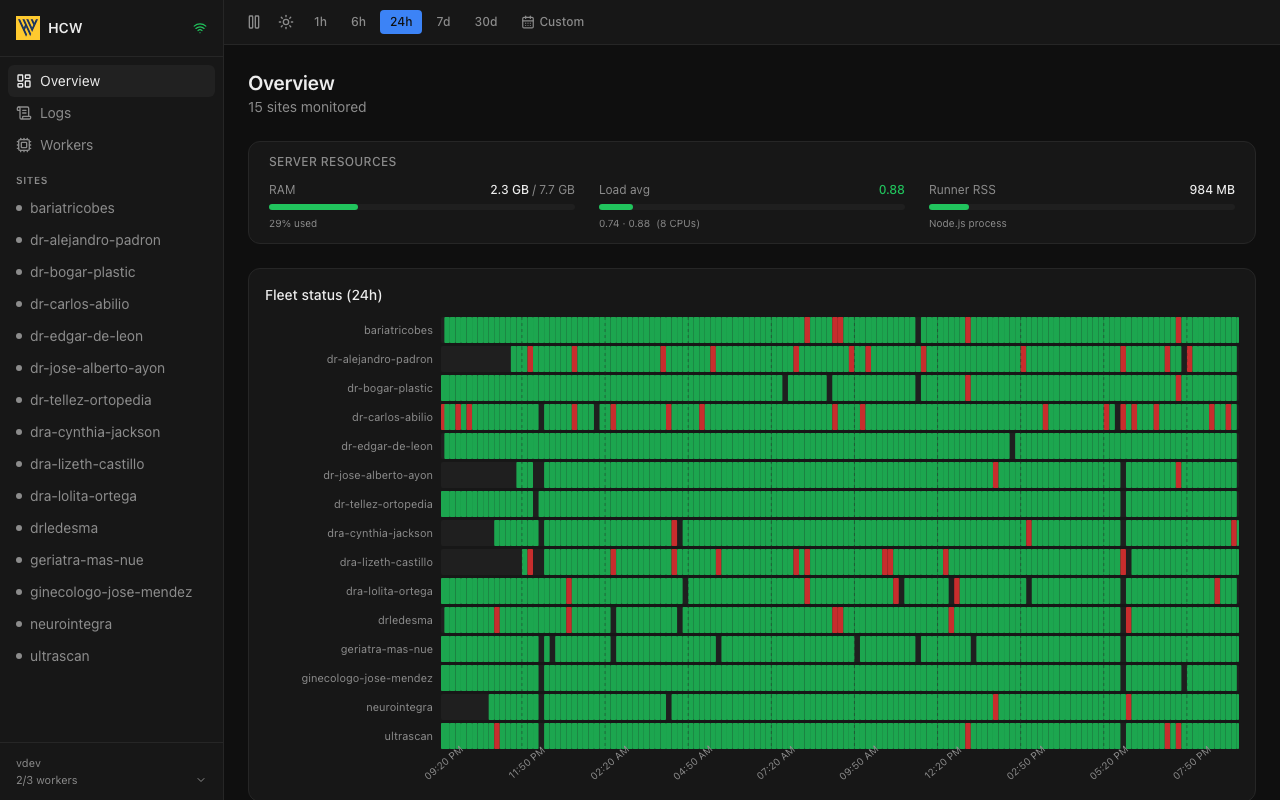Click the dr-carlos-abilio chart row label
1280x800 pixels.
[392, 417]
